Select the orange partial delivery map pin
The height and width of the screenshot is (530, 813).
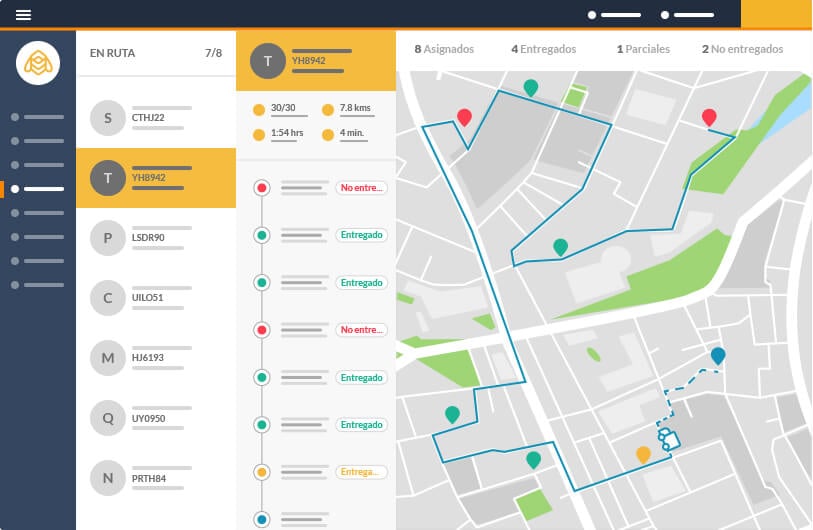tap(643, 455)
